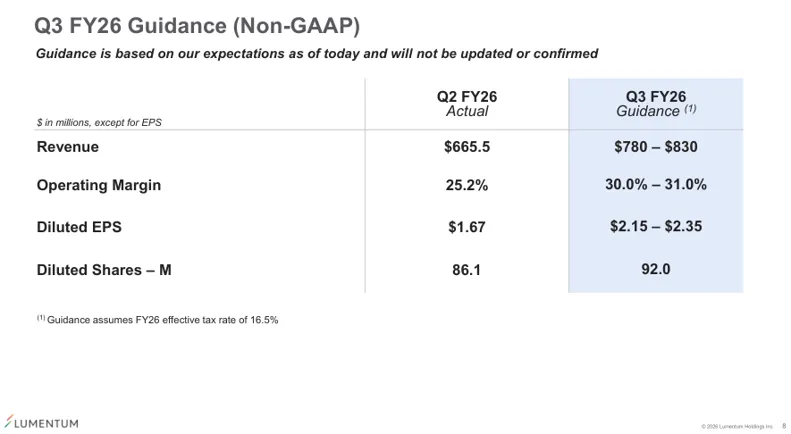The image size is (791, 434).
Task: Select the 25.2% operating margin value
Action: click(466, 185)
